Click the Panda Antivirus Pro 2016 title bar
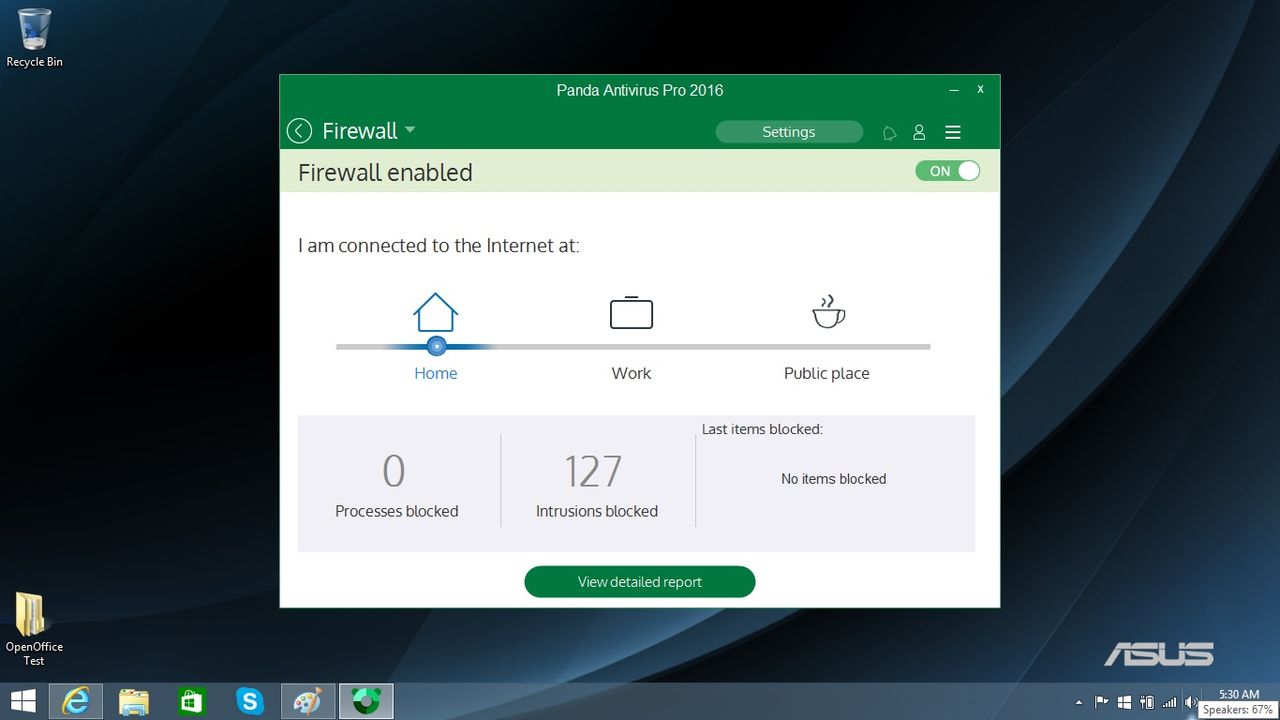 (640, 90)
